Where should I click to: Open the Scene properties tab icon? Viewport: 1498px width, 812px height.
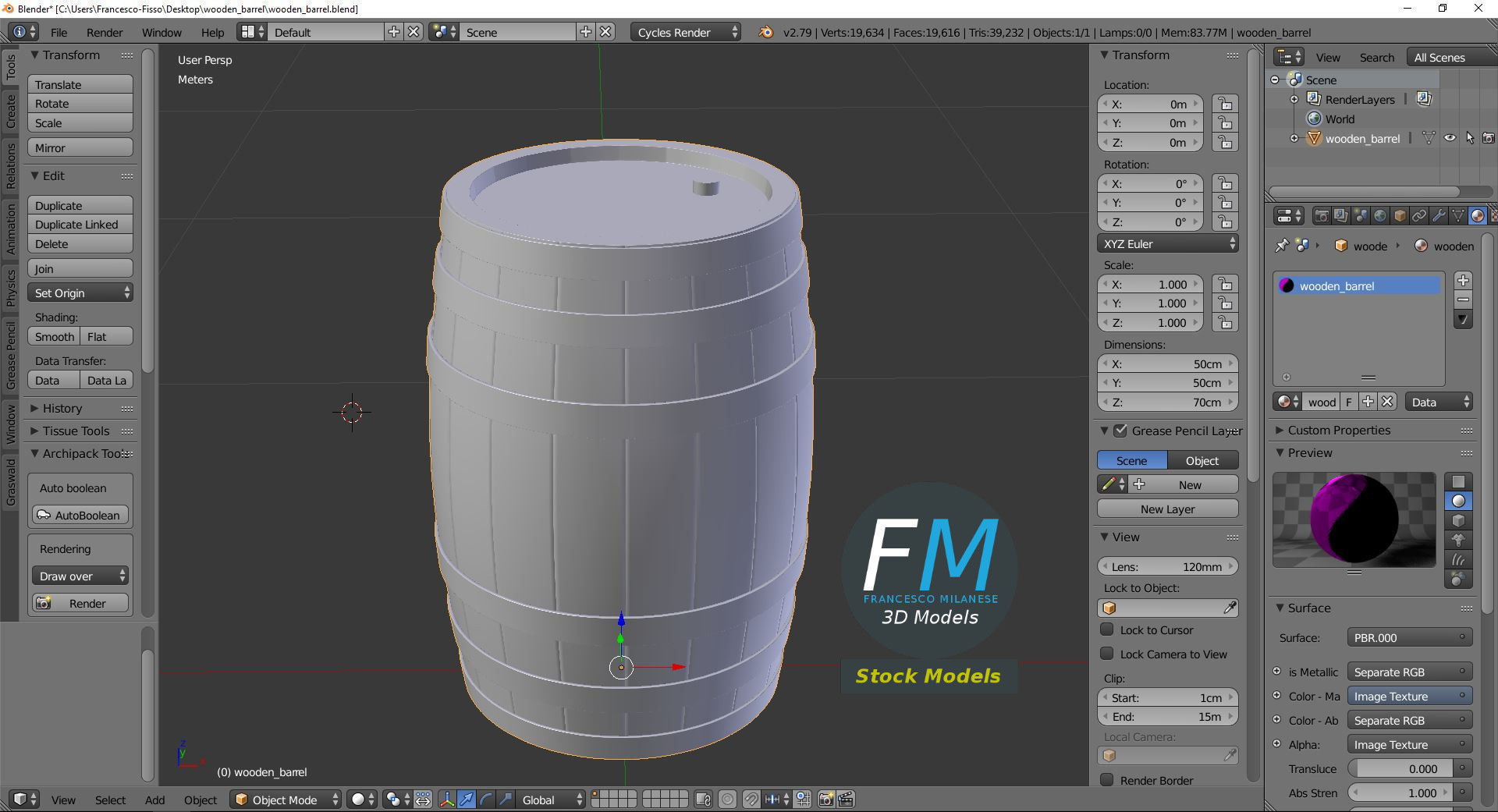point(1361,216)
